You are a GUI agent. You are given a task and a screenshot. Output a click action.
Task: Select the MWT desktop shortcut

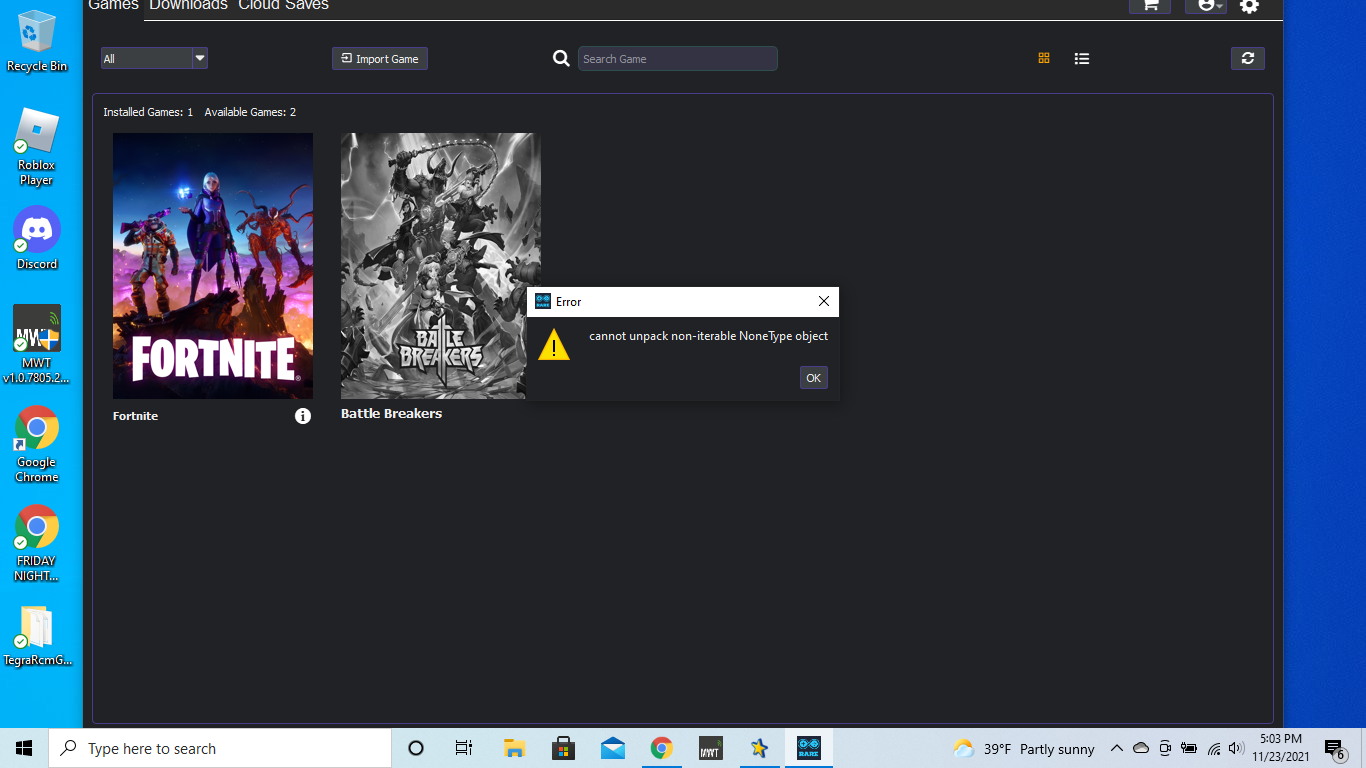[x=37, y=345]
